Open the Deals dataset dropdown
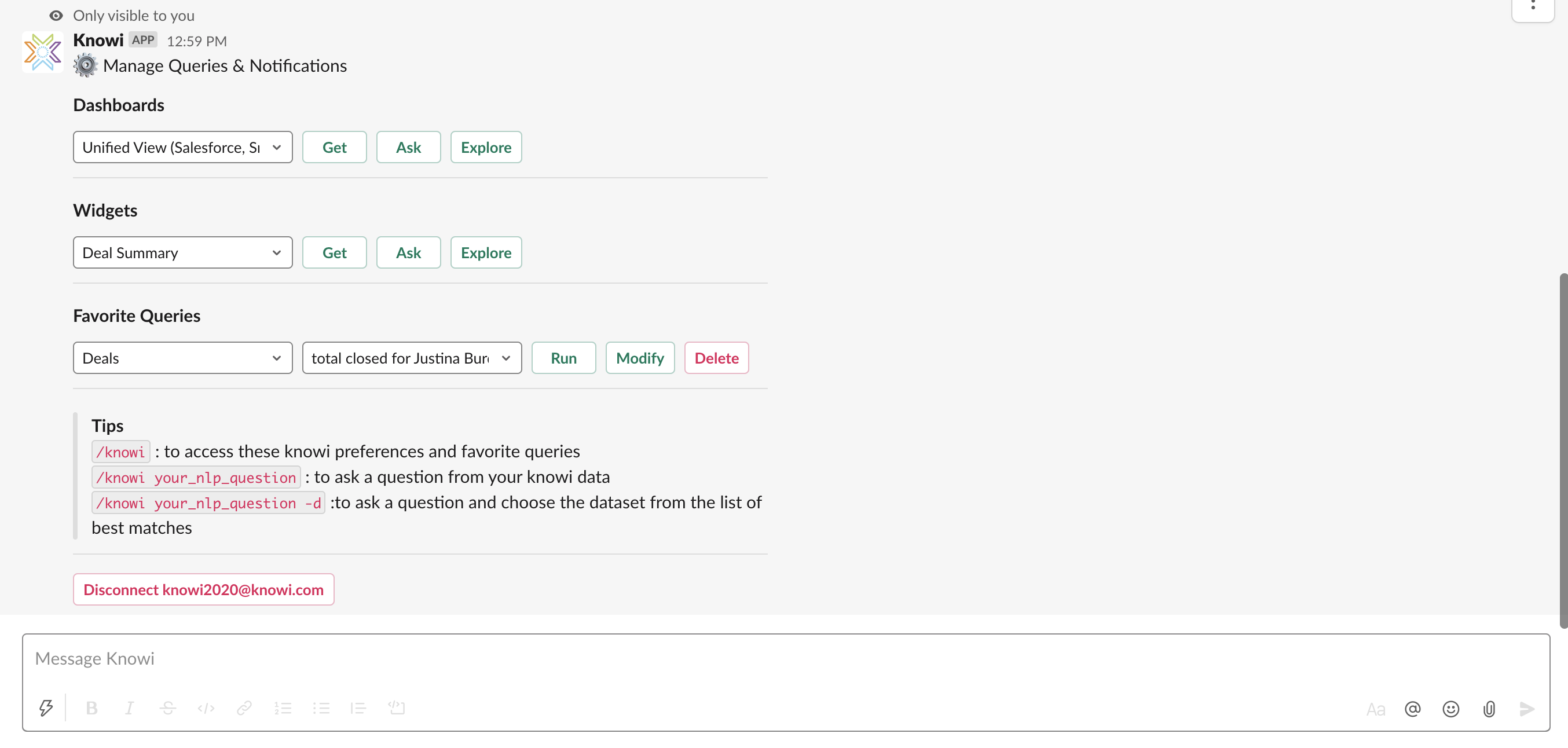The width and height of the screenshot is (1568, 748). [x=182, y=358]
